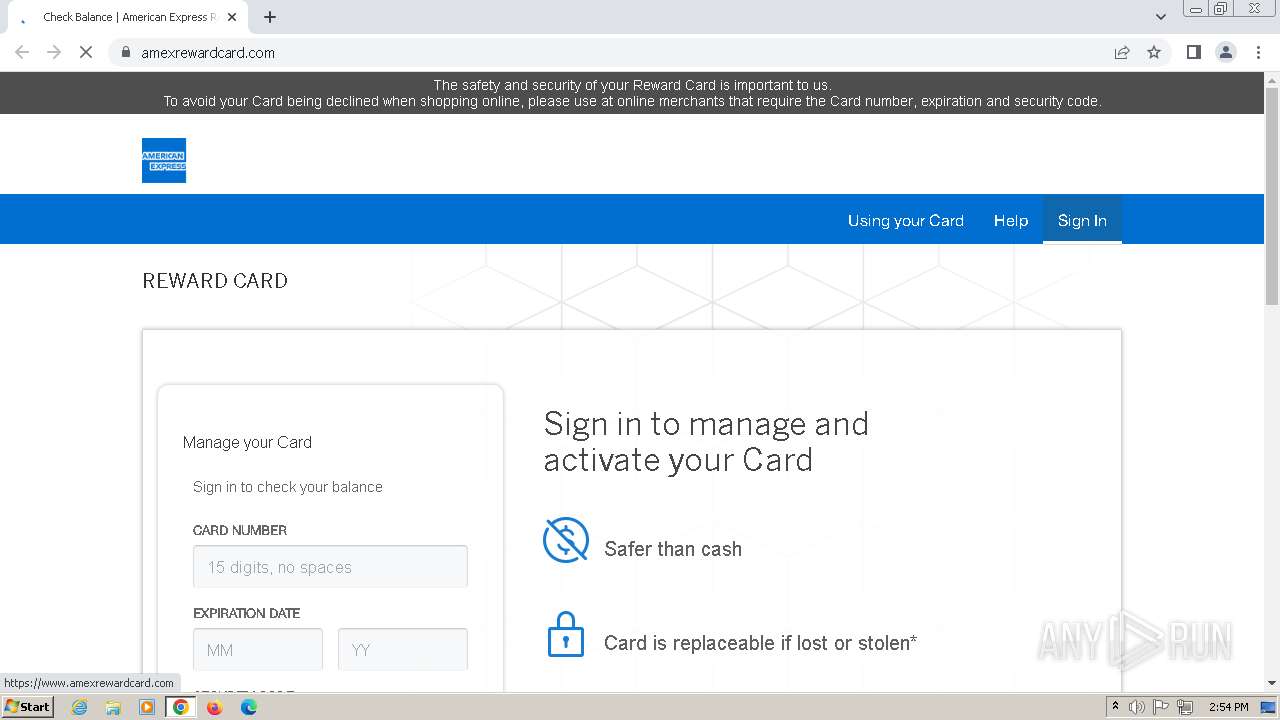This screenshot has width=1280, height=720.
Task: Click the 'Sign in to manage and activate' heading
Action: (706, 441)
